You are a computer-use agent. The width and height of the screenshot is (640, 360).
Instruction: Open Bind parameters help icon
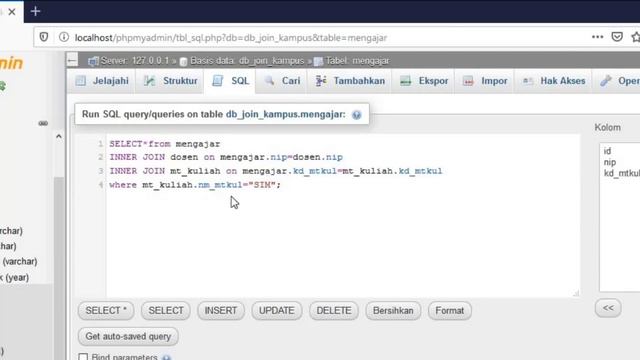coord(166,358)
